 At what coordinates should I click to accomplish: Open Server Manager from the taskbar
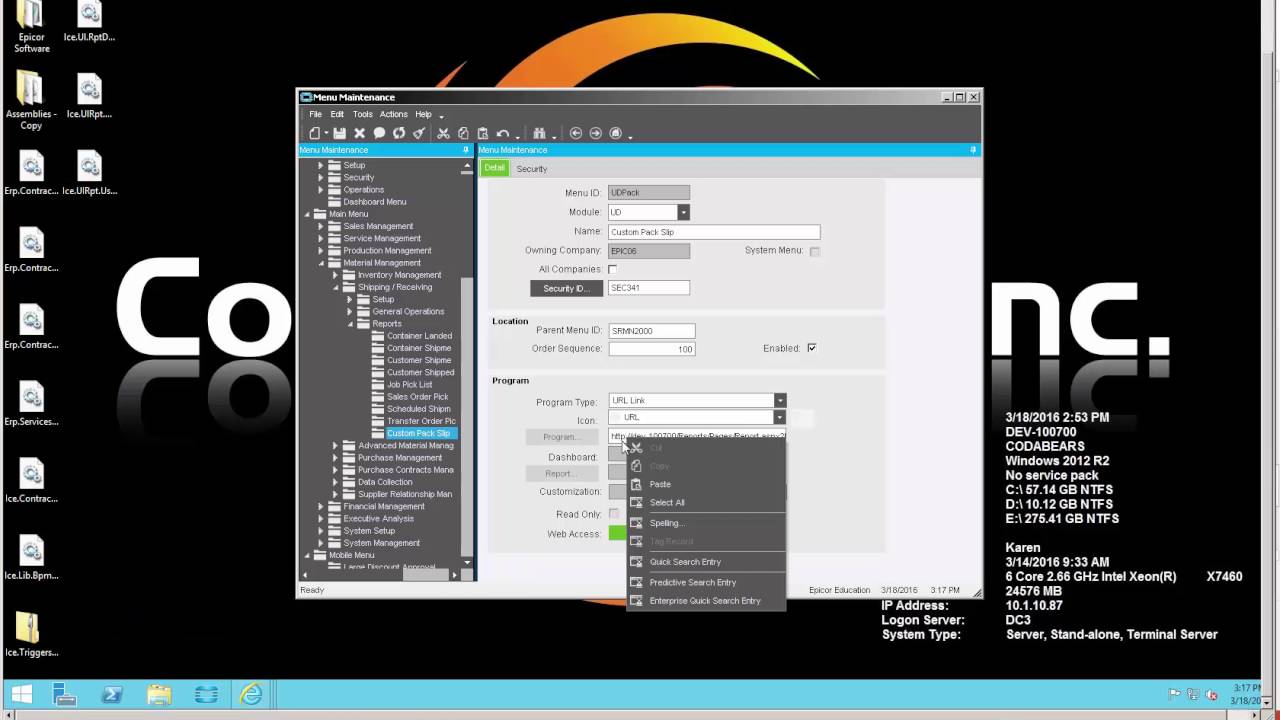pyautogui.click(x=67, y=694)
